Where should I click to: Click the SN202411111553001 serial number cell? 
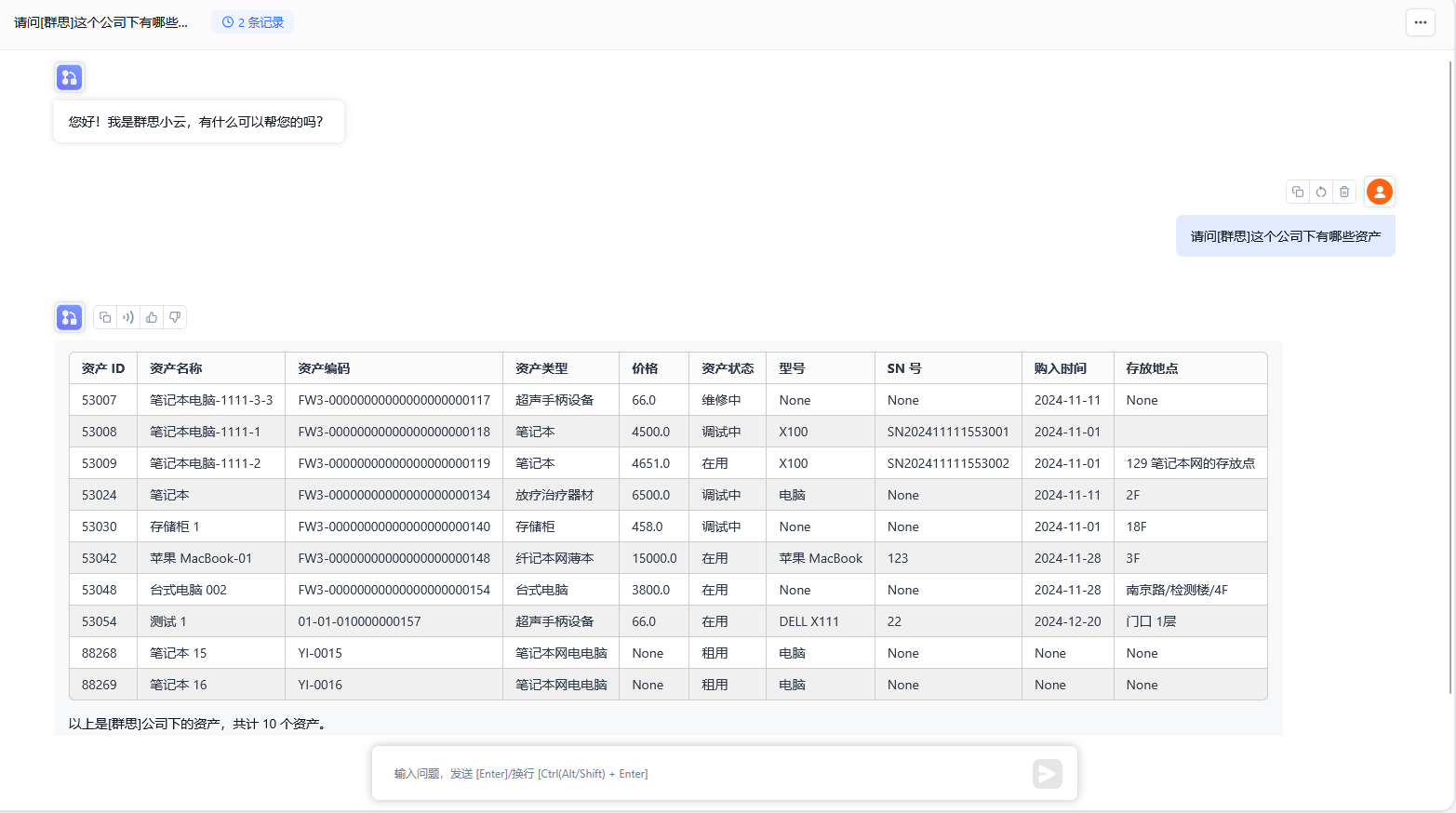point(947,432)
